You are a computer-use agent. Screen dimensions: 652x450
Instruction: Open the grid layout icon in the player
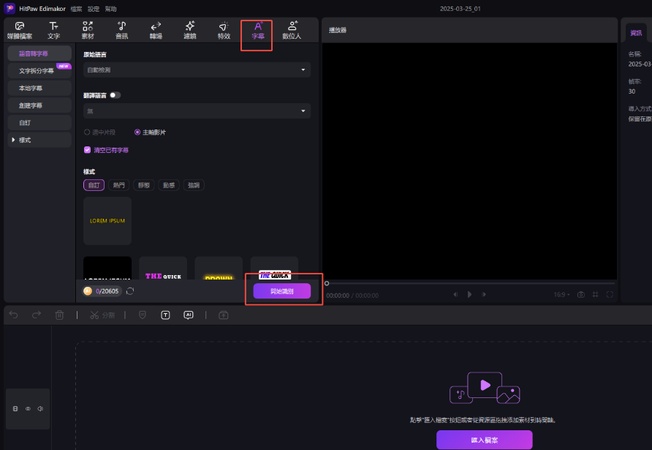(595, 294)
